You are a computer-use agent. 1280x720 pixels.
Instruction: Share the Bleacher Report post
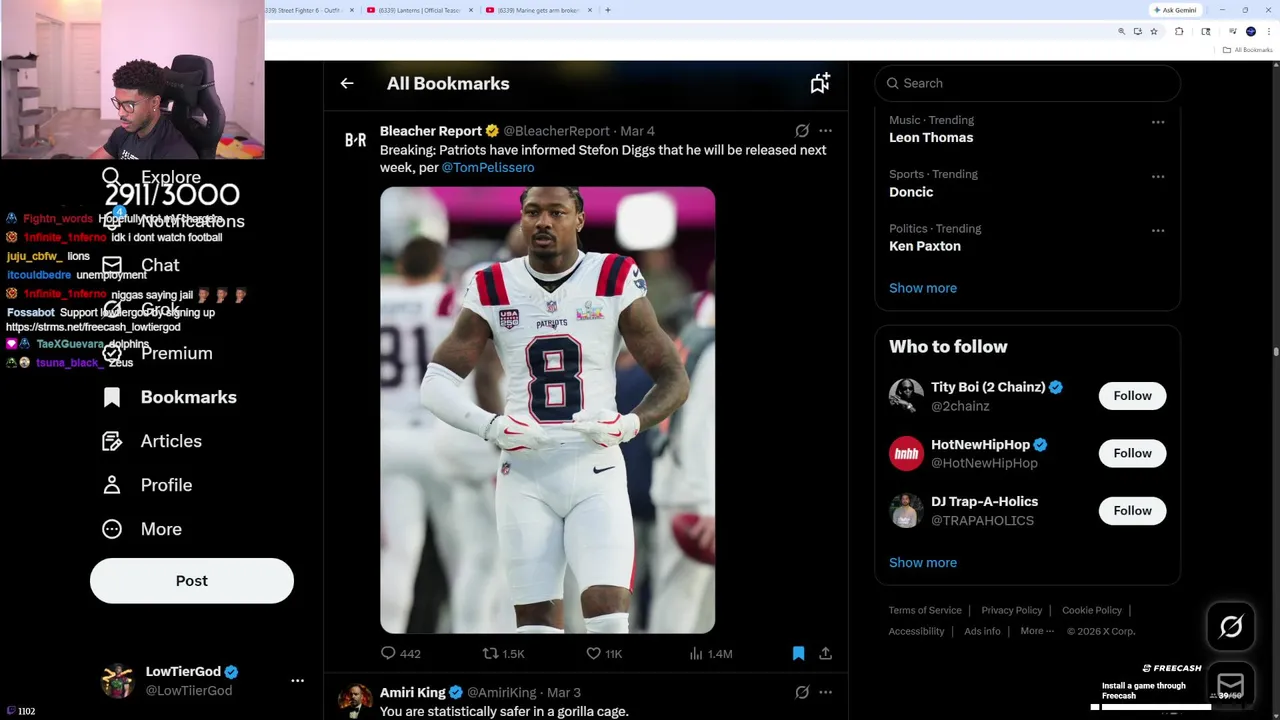(825, 653)
